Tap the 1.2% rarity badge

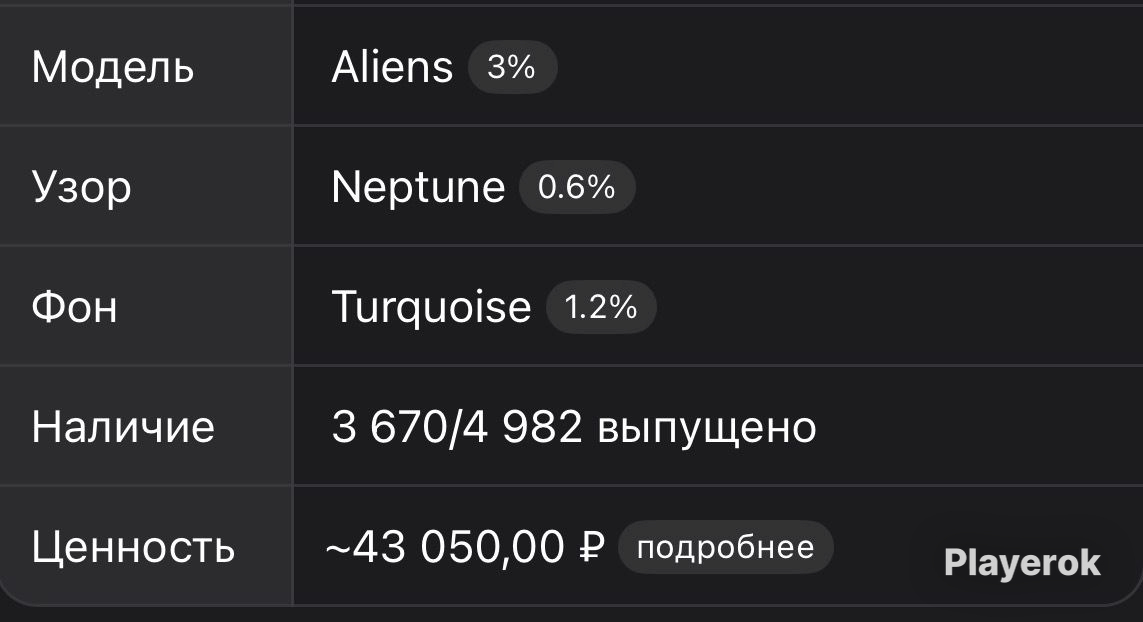601,307
